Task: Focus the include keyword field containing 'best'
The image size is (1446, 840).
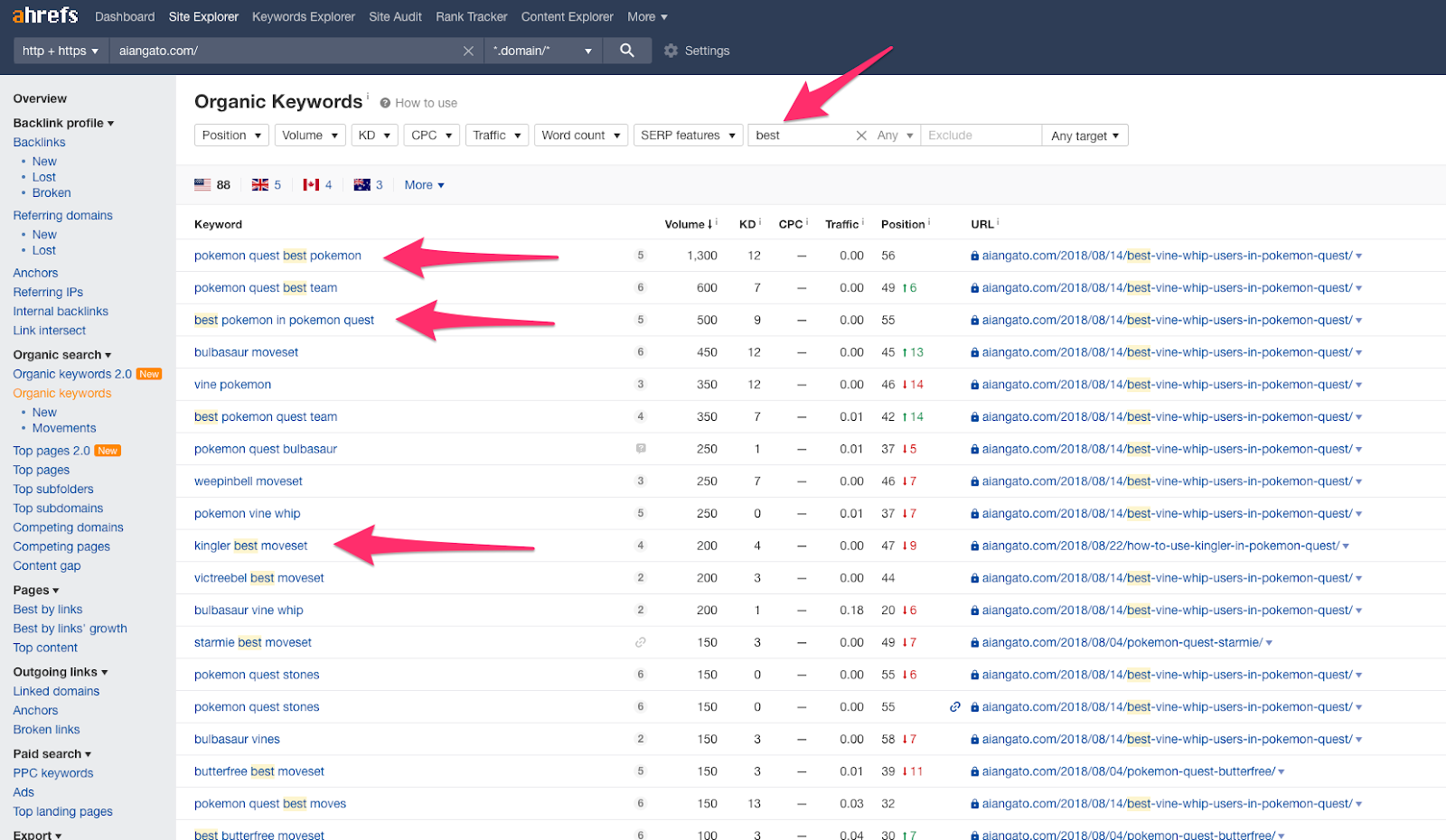Action: (802, 135)
